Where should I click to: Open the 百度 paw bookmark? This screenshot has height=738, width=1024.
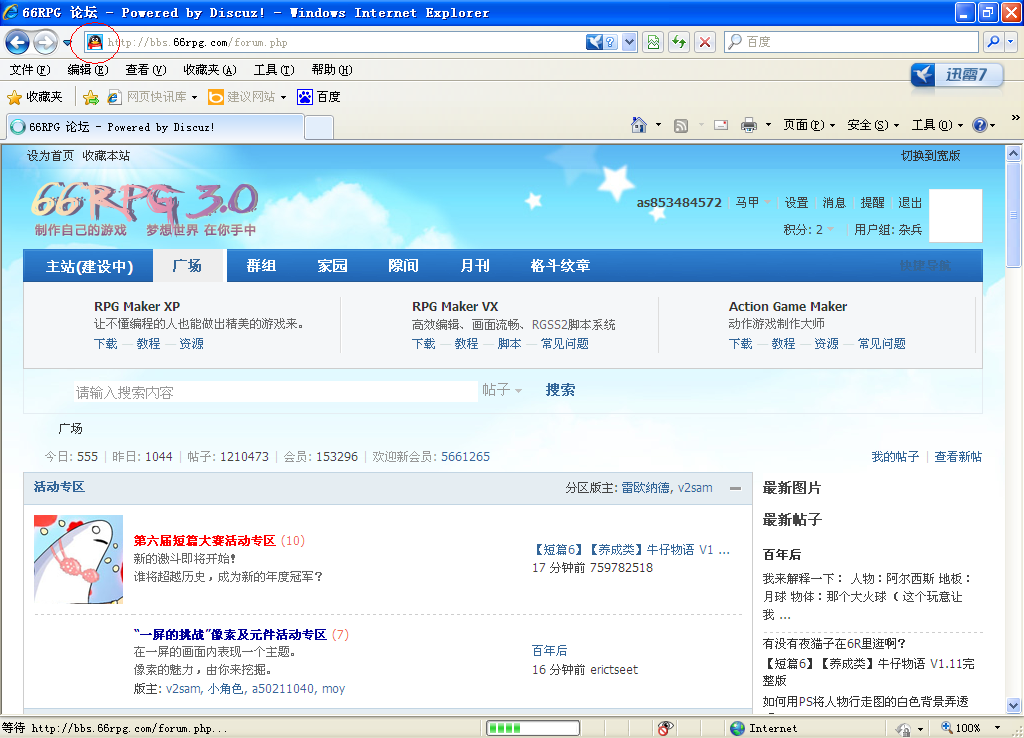319,97
